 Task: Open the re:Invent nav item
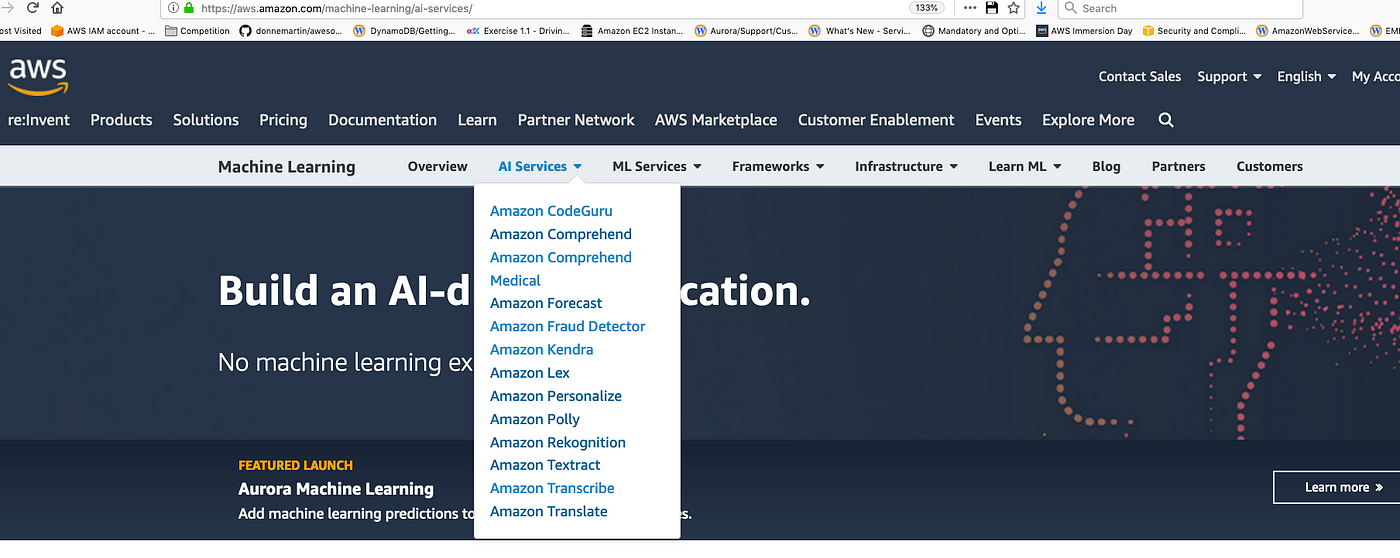pyautogui.click(x=38, y=120)
